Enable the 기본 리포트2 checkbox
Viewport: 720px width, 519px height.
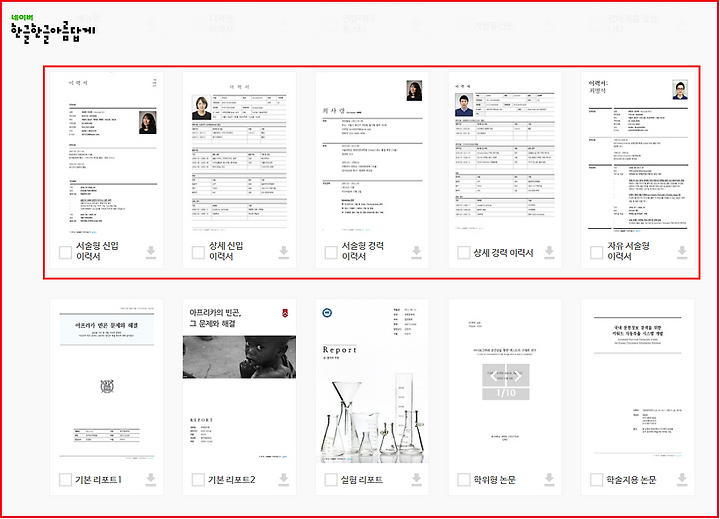point(198,480)
